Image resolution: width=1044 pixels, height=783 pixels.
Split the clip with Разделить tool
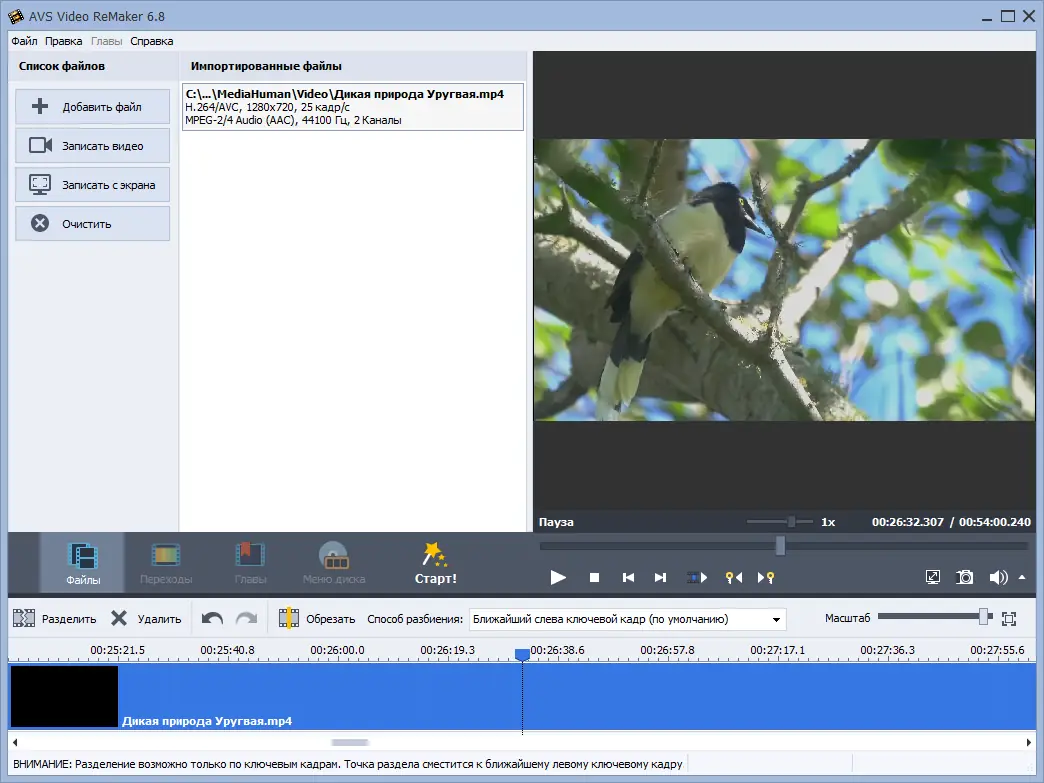coord(52,618)
